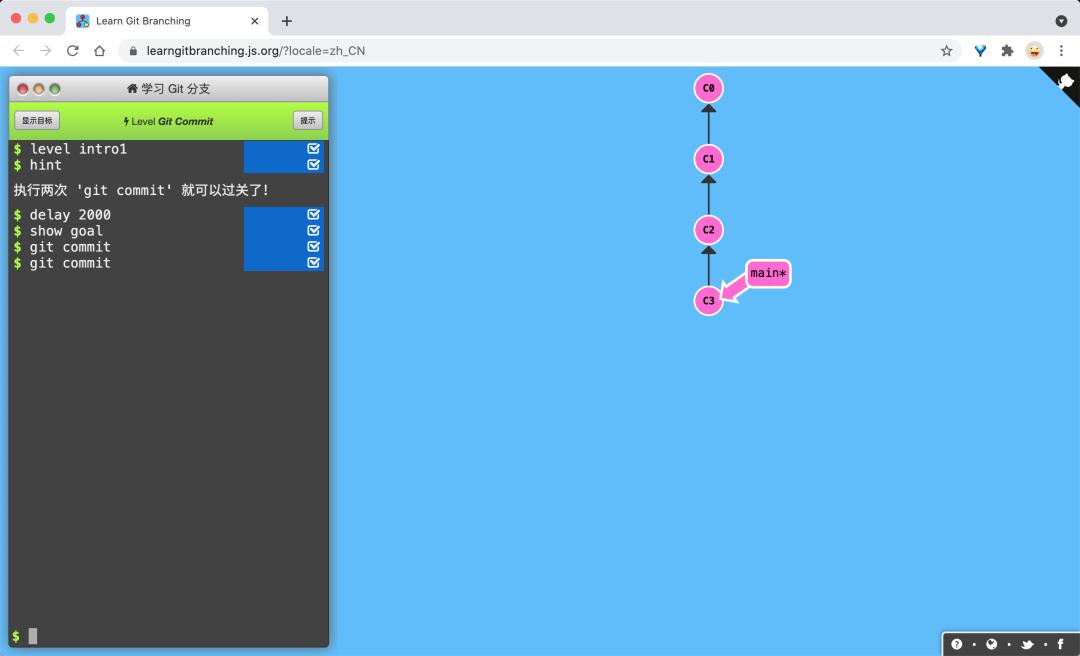The width and height of the screenshot is (1080, 656).
Task: Click the 显示目标 show goal button
Action: pos(37,121)
